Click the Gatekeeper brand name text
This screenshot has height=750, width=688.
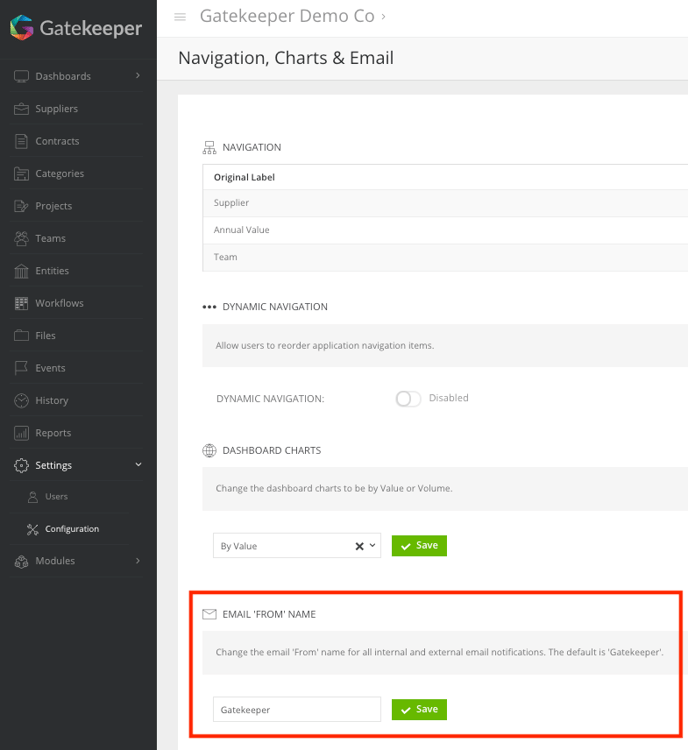(91, 28)
